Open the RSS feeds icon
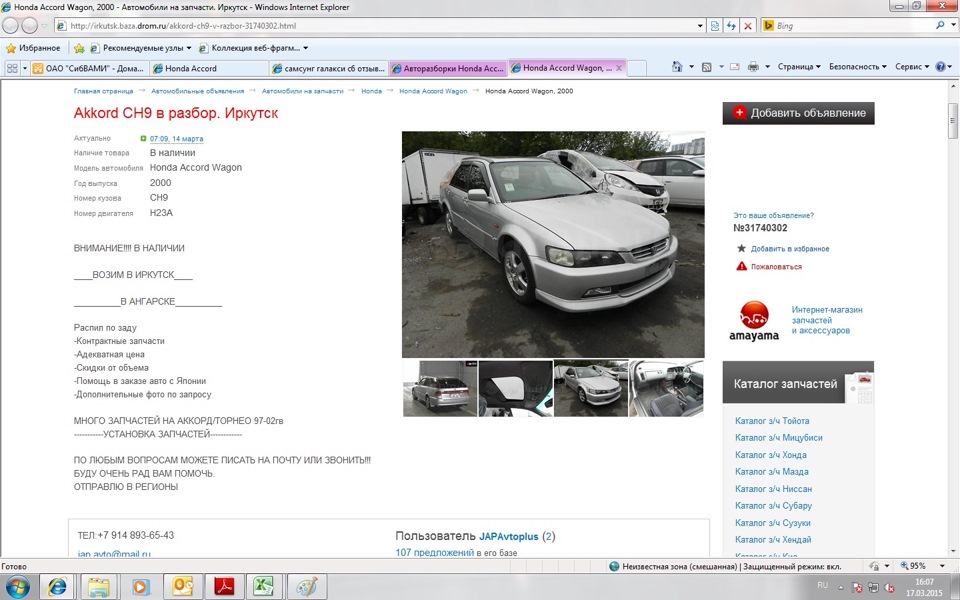The width and height of the screenshot is (960, 600). pyautogui.click(x=707, y=67)
